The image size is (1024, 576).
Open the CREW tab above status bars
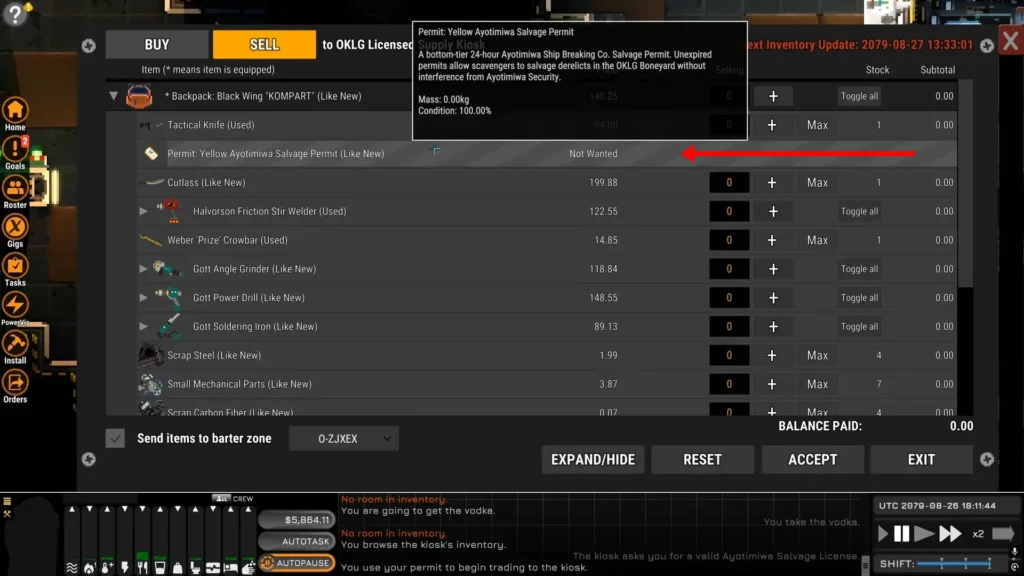tap(234, 498)
